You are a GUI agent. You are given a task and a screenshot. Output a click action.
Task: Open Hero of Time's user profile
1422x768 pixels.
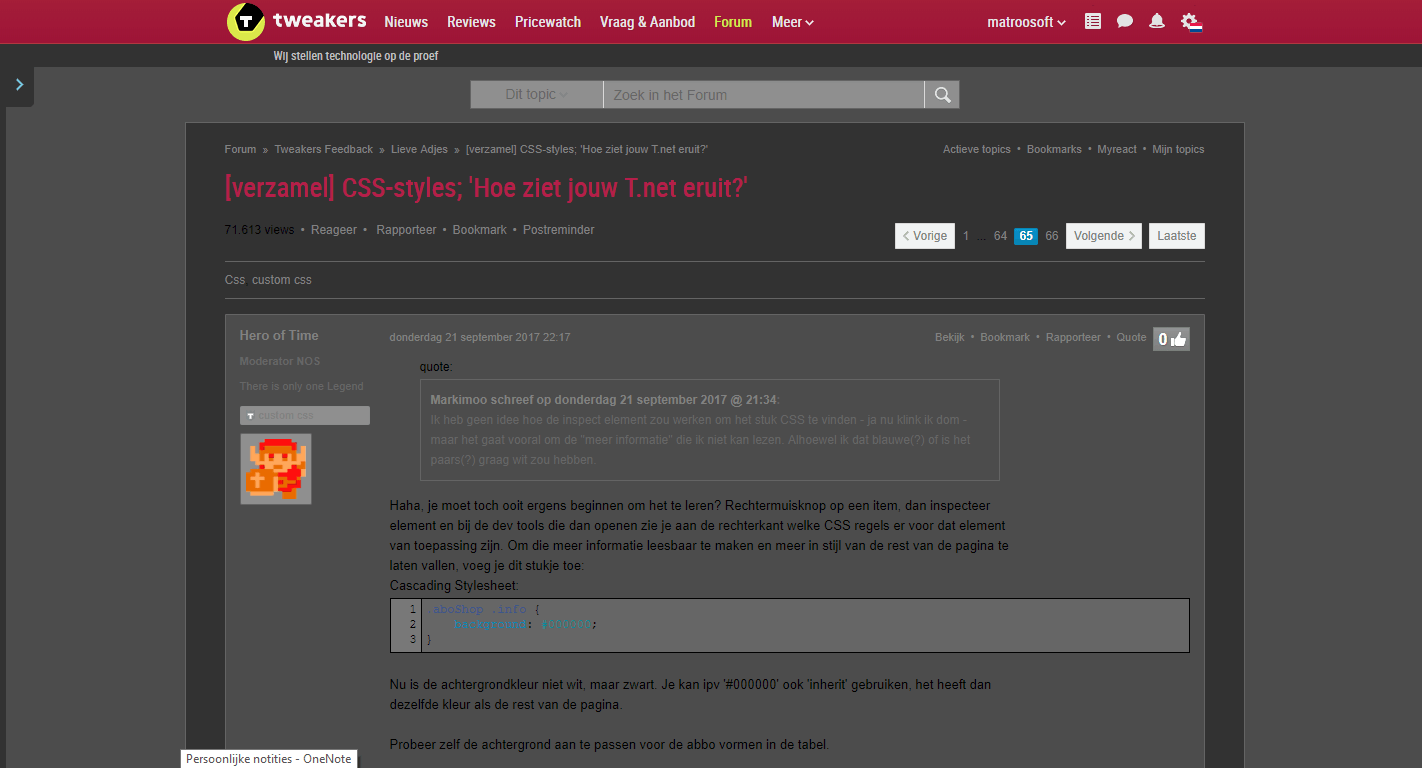pos(279,335)
